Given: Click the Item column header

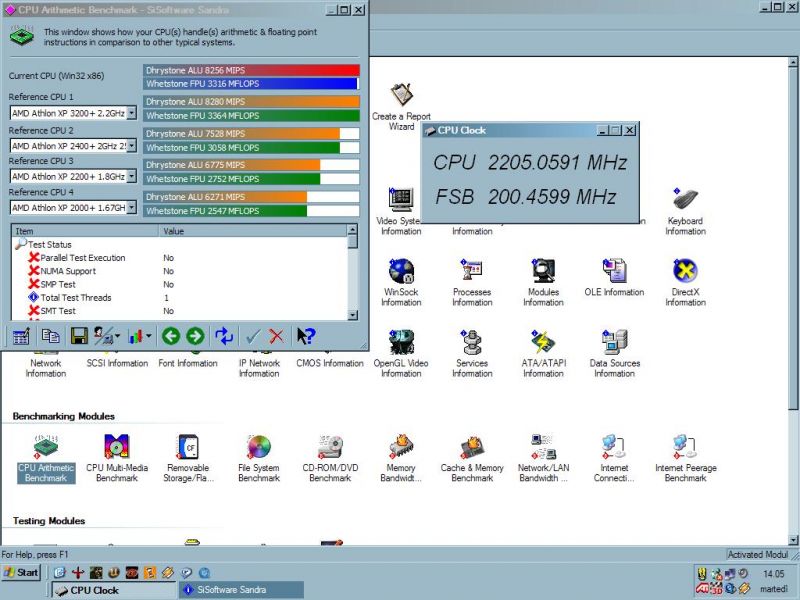Looking at the screenshot, I should [x=85, y=231].
